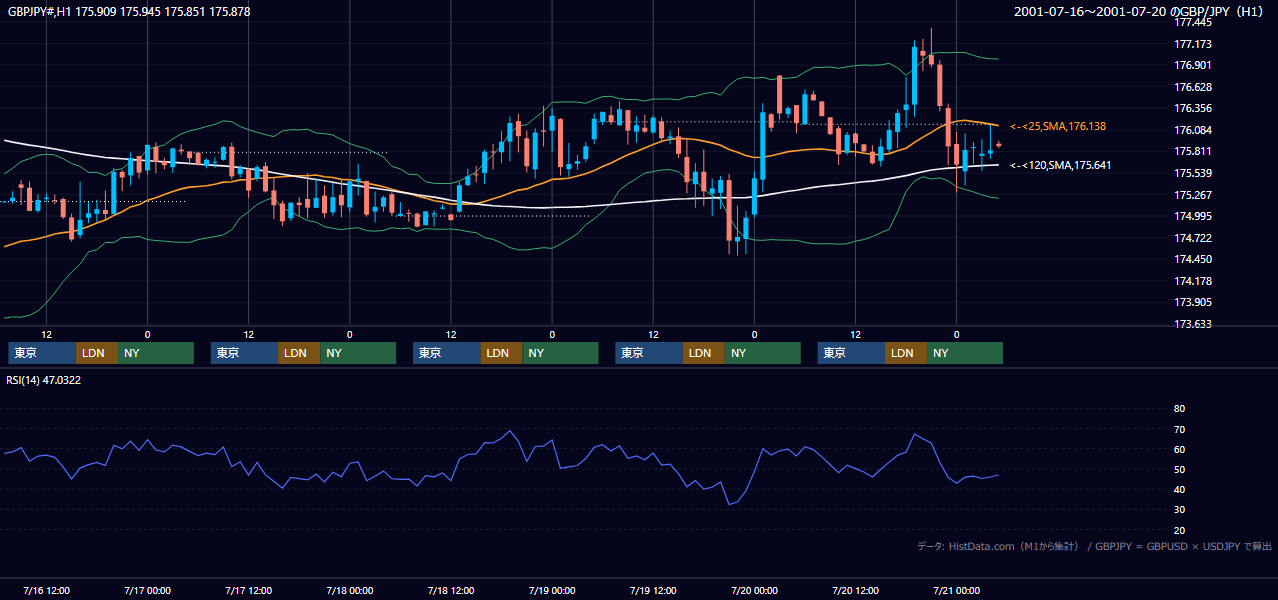Screen dimensions: 1278x600
Task: Click RSI scale level 40
Action: click(x=1179, y=489)
